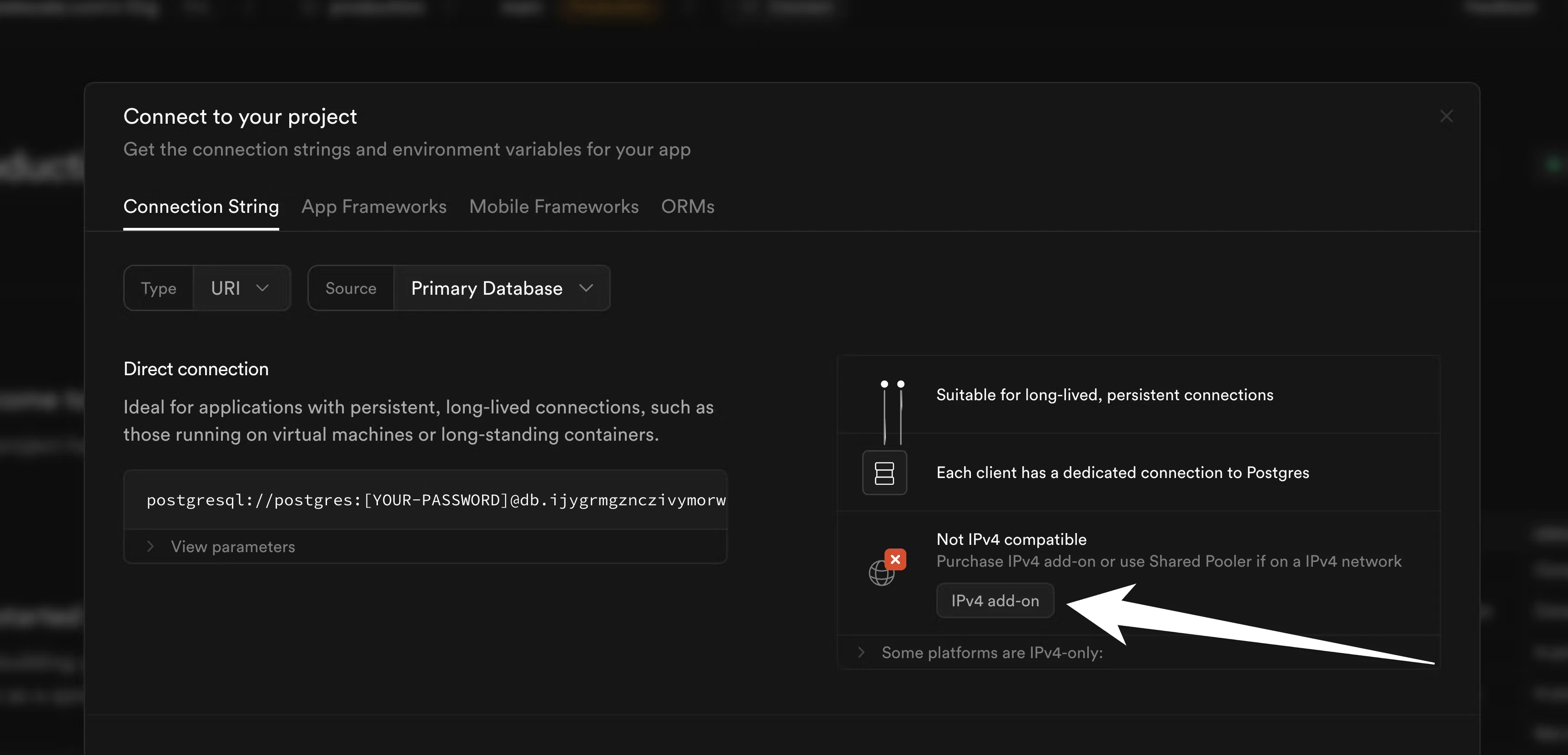Open the Primary Database source dropdown
This screenshot has height=755, width=1568.
(501, 288)
